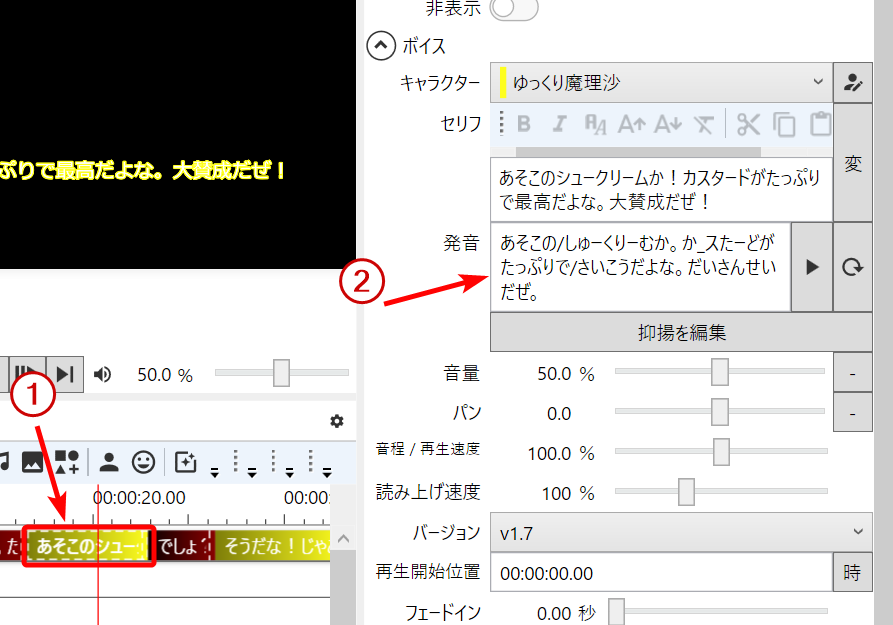The image size is (893, 625).
Task: Play the pronunciation preview
Action: pos(812,267)
